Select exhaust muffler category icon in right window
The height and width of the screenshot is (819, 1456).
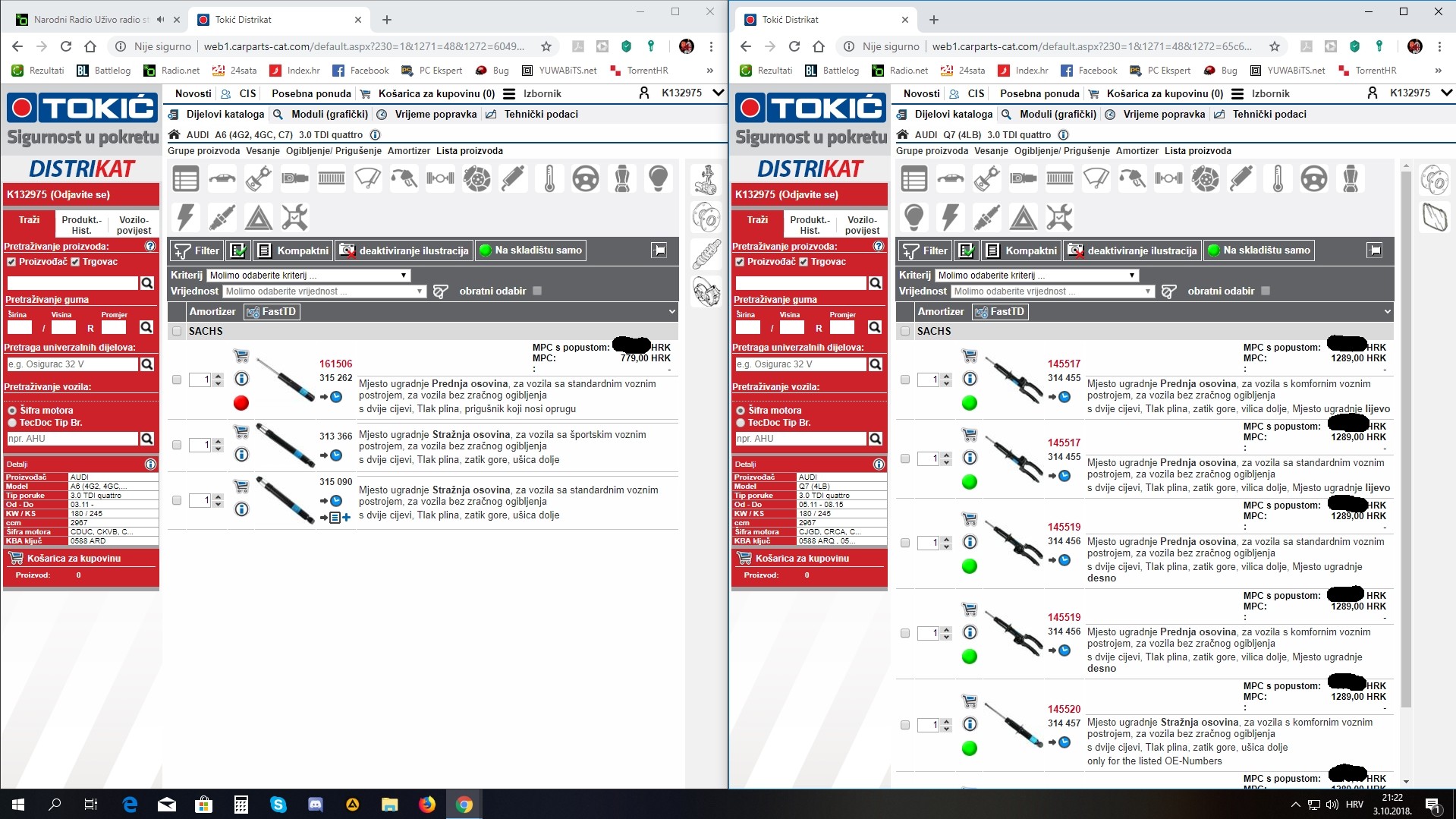1023,179
